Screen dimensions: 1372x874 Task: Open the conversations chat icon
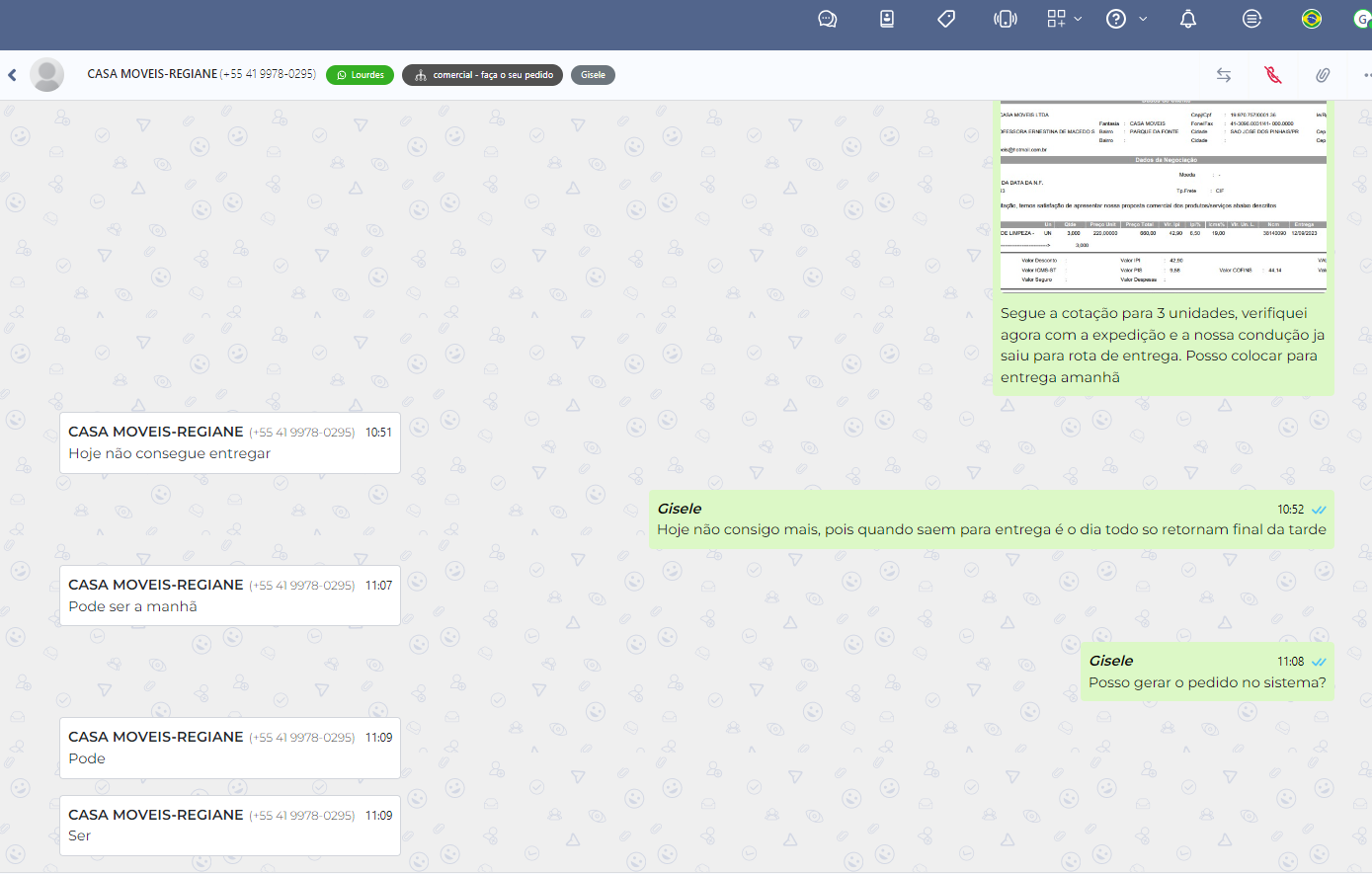(828, 19)
